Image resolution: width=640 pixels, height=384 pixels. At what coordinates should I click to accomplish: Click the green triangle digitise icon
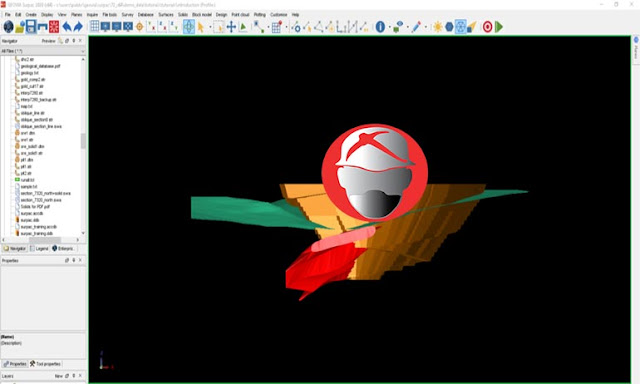[243, 27]
